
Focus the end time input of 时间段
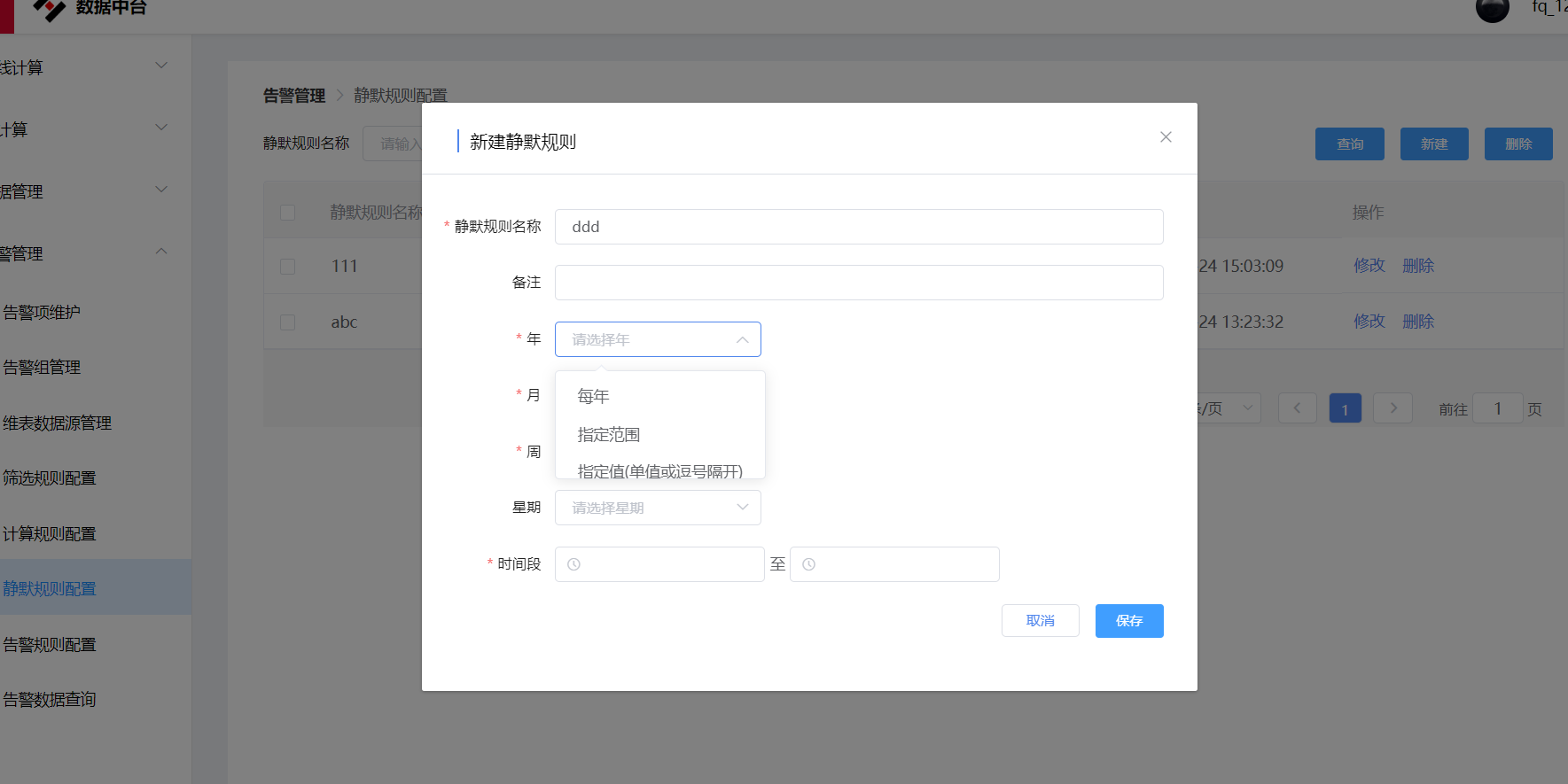click(x=894, y=564)
